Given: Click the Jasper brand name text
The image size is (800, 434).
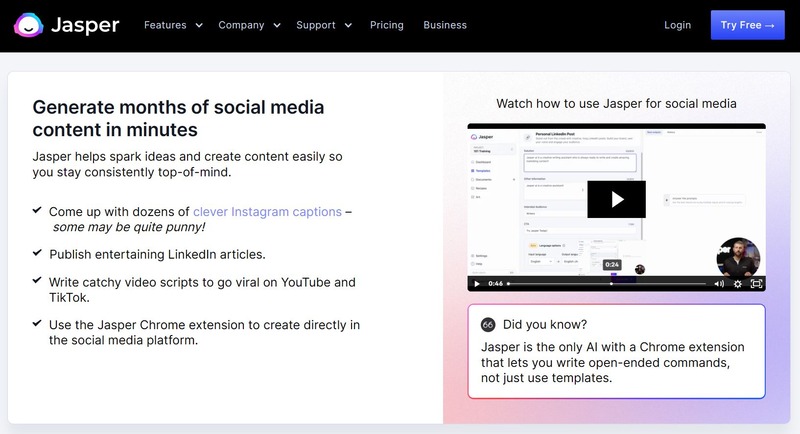Looking at the screenshot, I should point(85,25).
